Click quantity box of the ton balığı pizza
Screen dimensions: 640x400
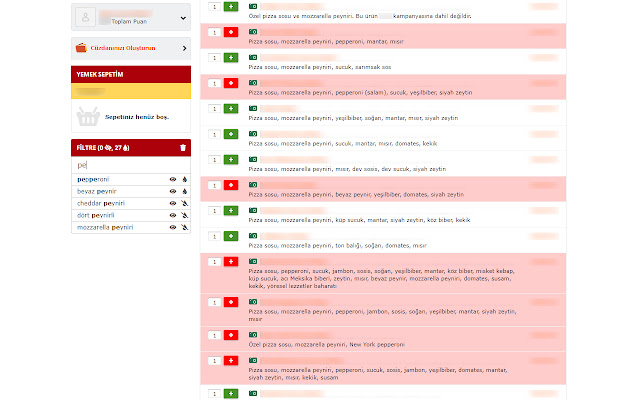[214, 236]
